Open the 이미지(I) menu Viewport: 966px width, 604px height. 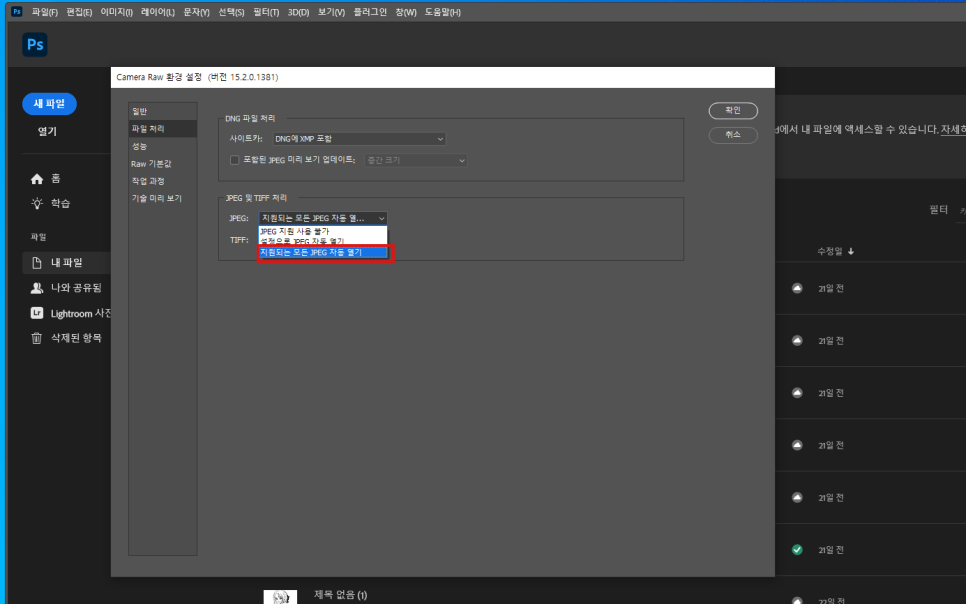coord(116,12)
